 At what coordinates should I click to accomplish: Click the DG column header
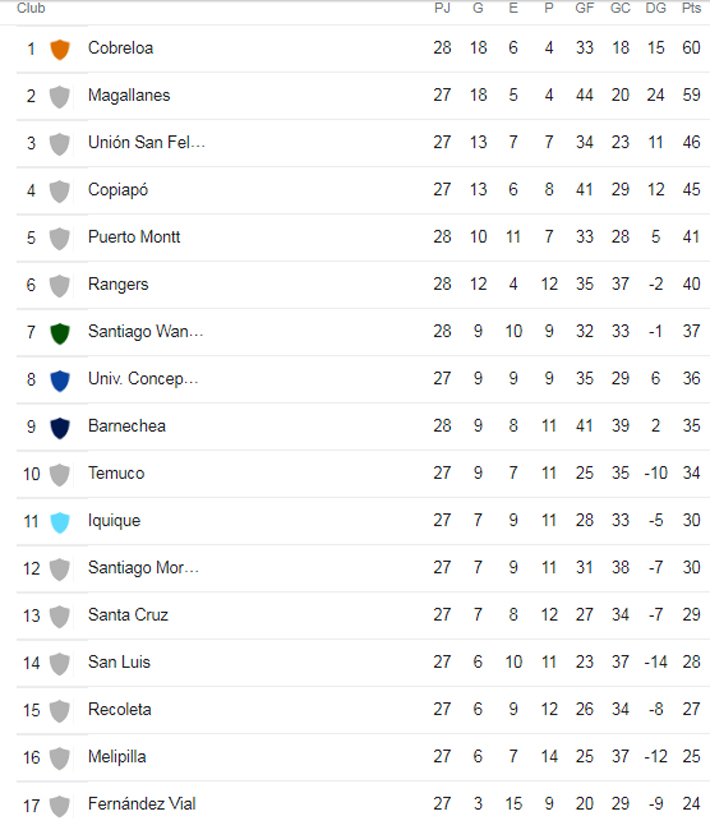655,8
